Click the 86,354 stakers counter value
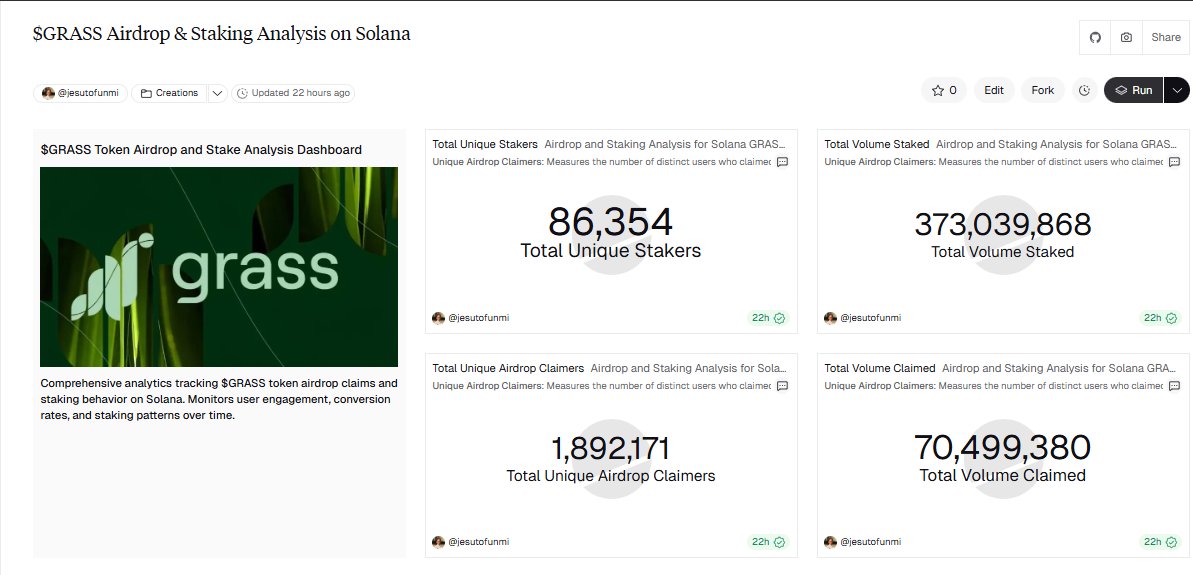 tap(610, 222)
